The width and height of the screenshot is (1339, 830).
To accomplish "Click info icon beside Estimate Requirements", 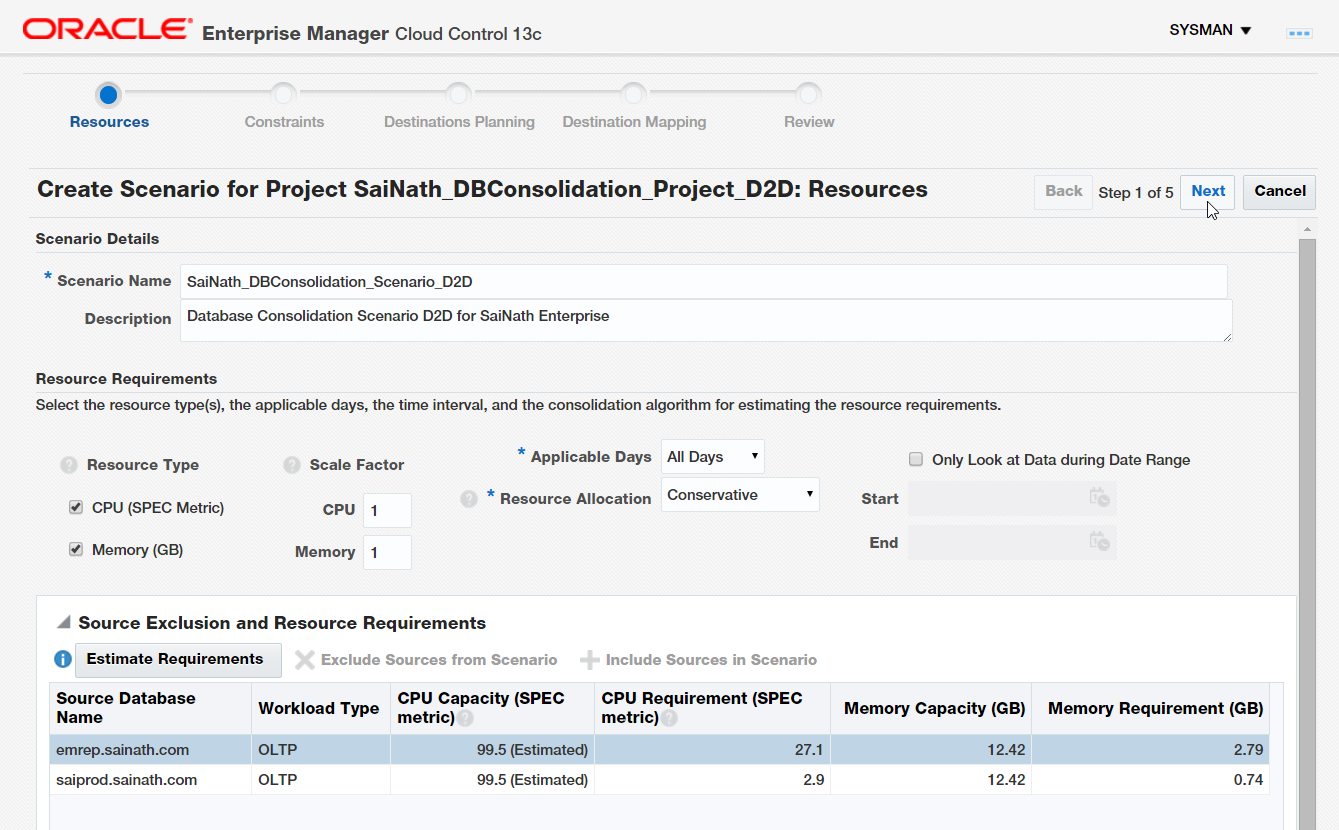I will [62, 659].
